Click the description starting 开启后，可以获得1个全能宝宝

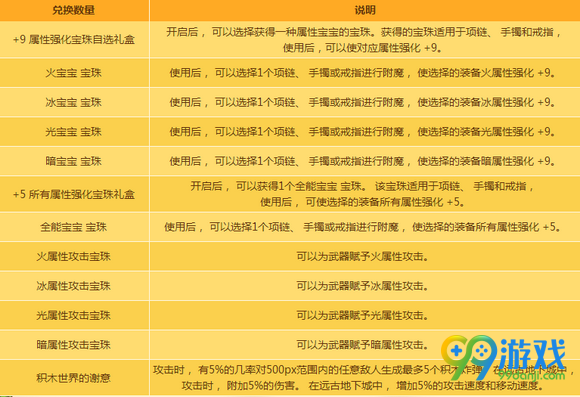tap(362, 194)
